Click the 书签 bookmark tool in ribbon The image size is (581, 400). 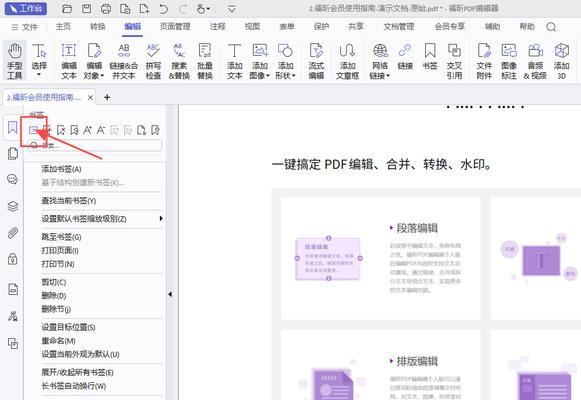[x=430, y=56]
